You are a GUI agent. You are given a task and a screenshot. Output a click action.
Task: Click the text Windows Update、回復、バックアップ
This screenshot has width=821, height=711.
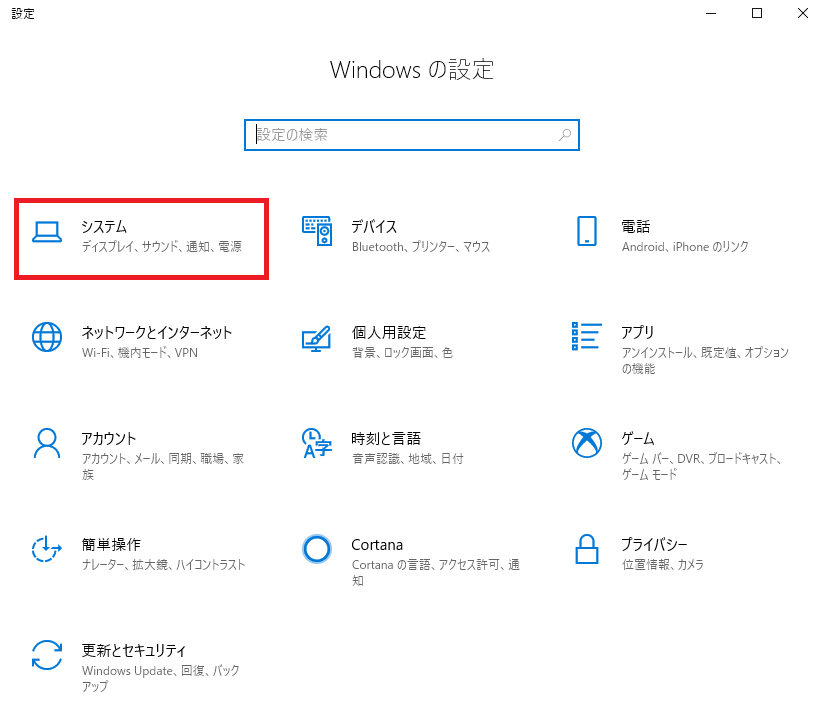tap(161, 679)
